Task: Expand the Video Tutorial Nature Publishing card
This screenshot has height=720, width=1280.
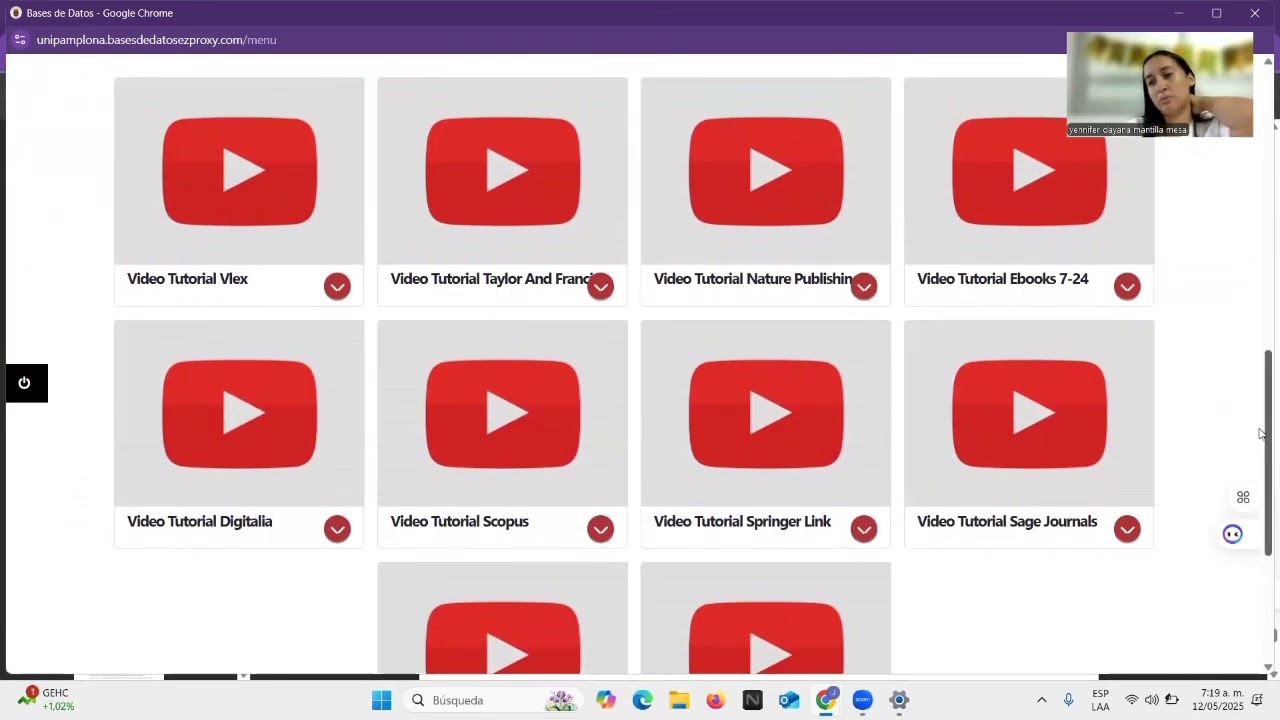Action: [x=864, y=287]
